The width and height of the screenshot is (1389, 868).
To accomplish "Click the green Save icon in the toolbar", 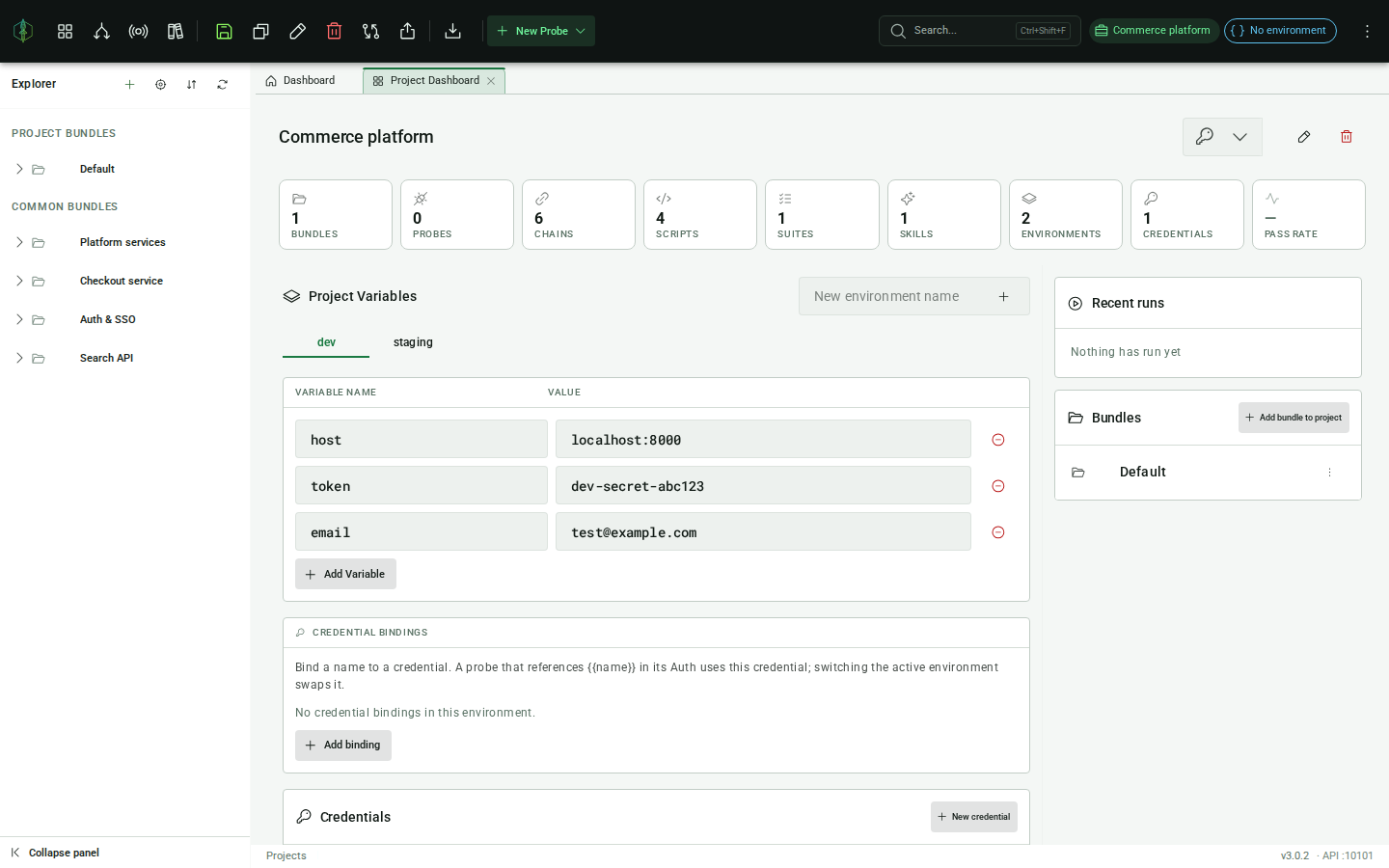I will 224,31.
